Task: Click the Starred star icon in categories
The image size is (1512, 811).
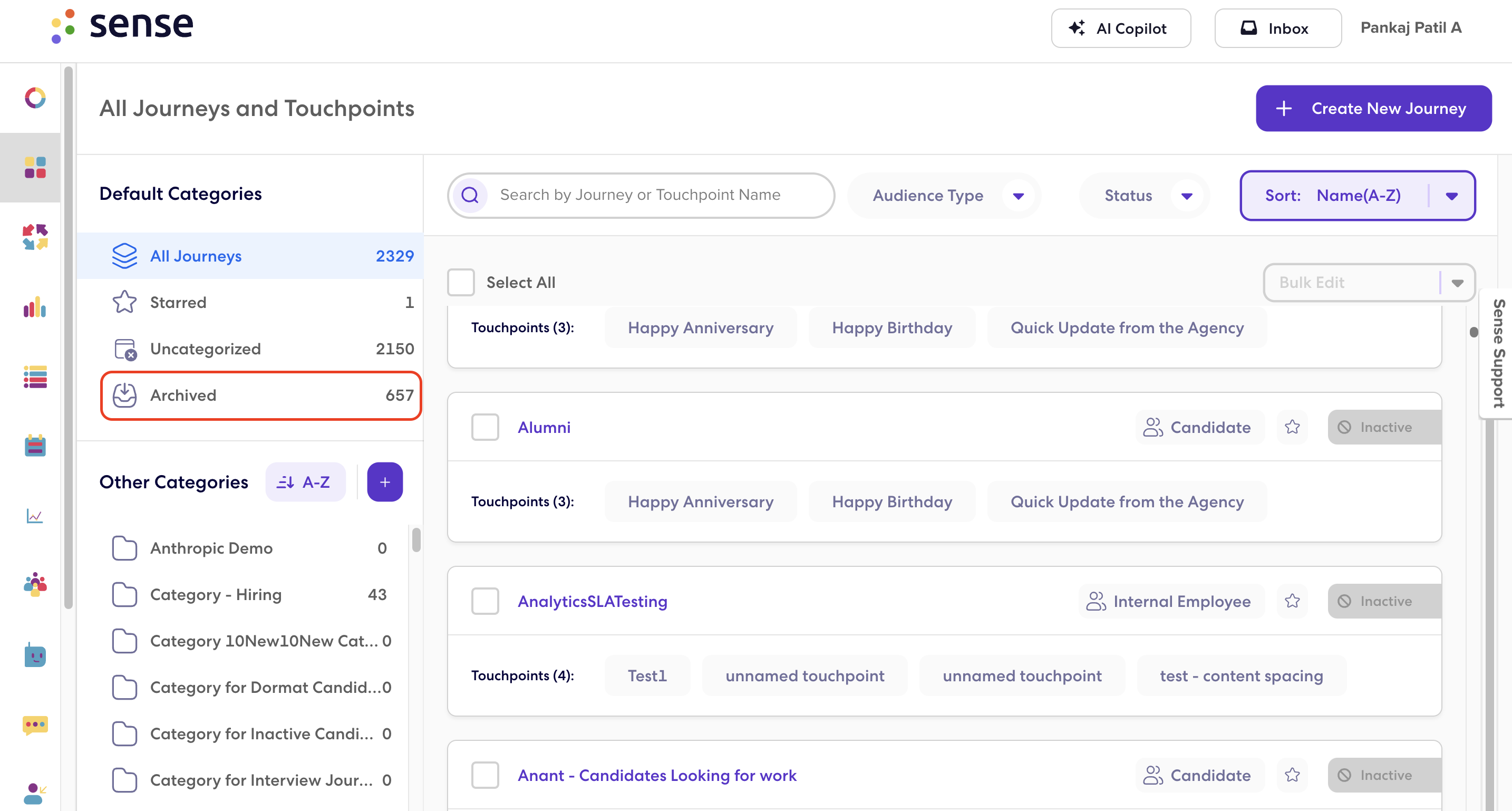Action: [x=124, y=302]
